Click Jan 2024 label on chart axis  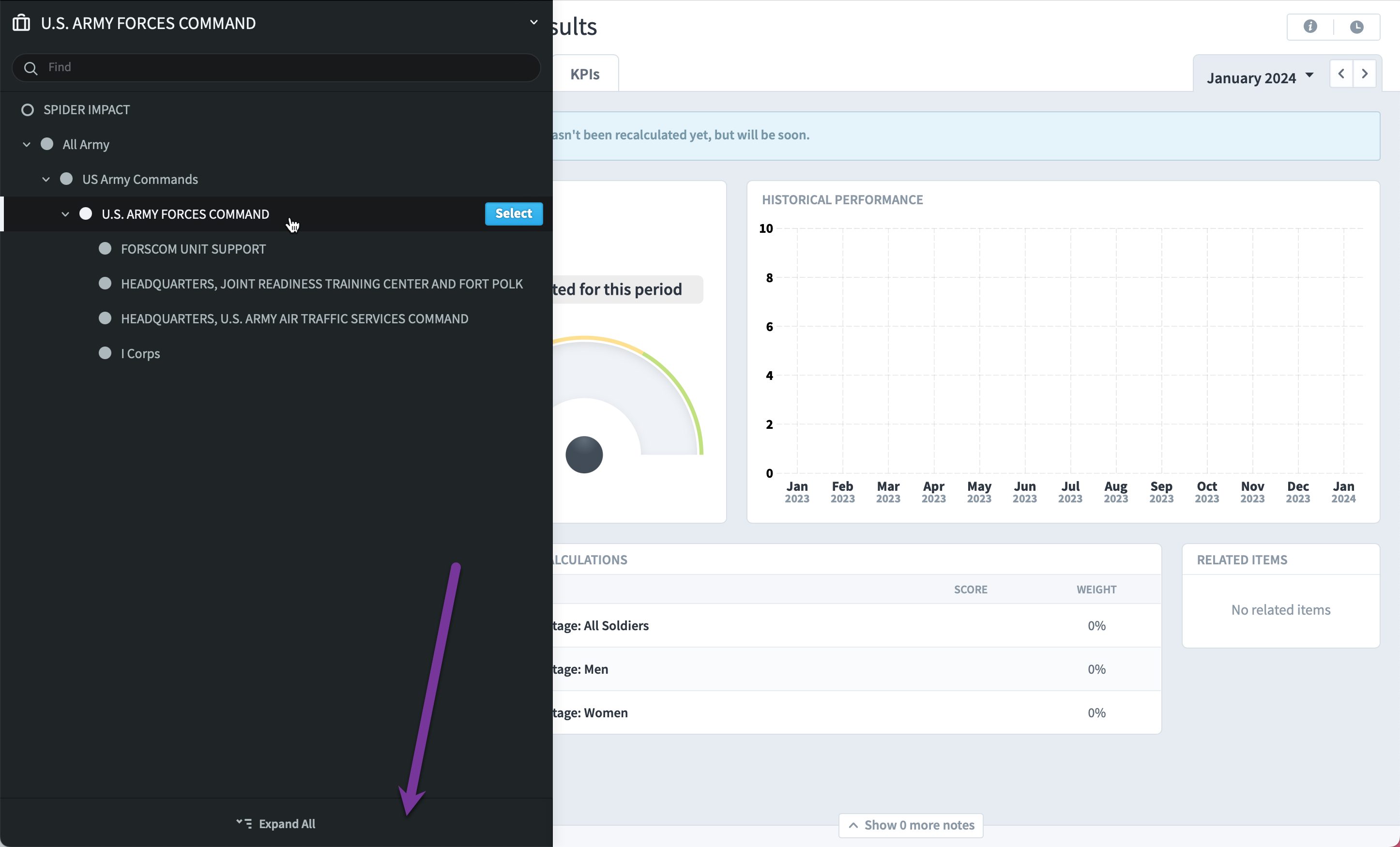(x=1343, y=492)
